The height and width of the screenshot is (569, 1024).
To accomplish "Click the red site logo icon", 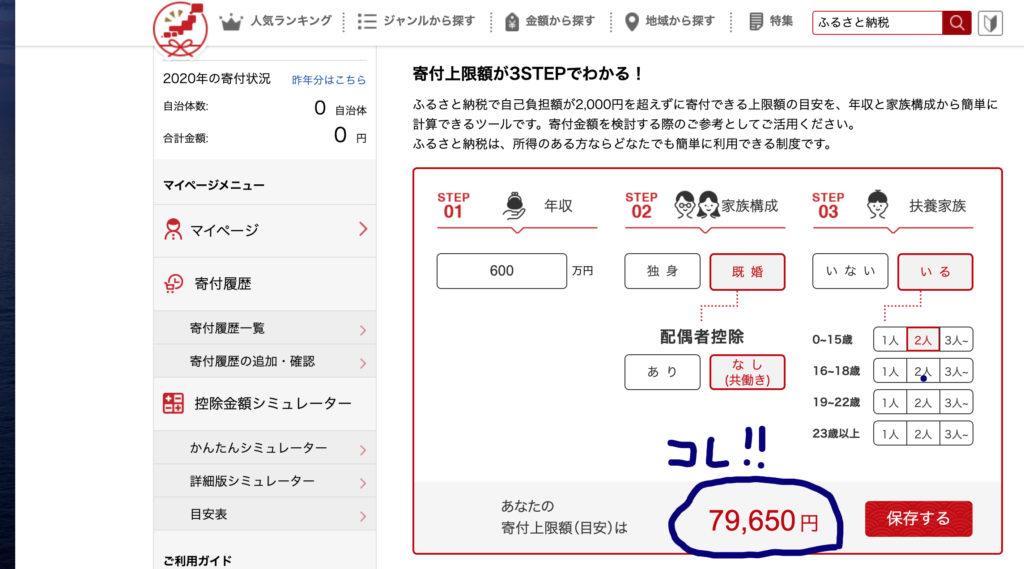I will coord(180,29).
